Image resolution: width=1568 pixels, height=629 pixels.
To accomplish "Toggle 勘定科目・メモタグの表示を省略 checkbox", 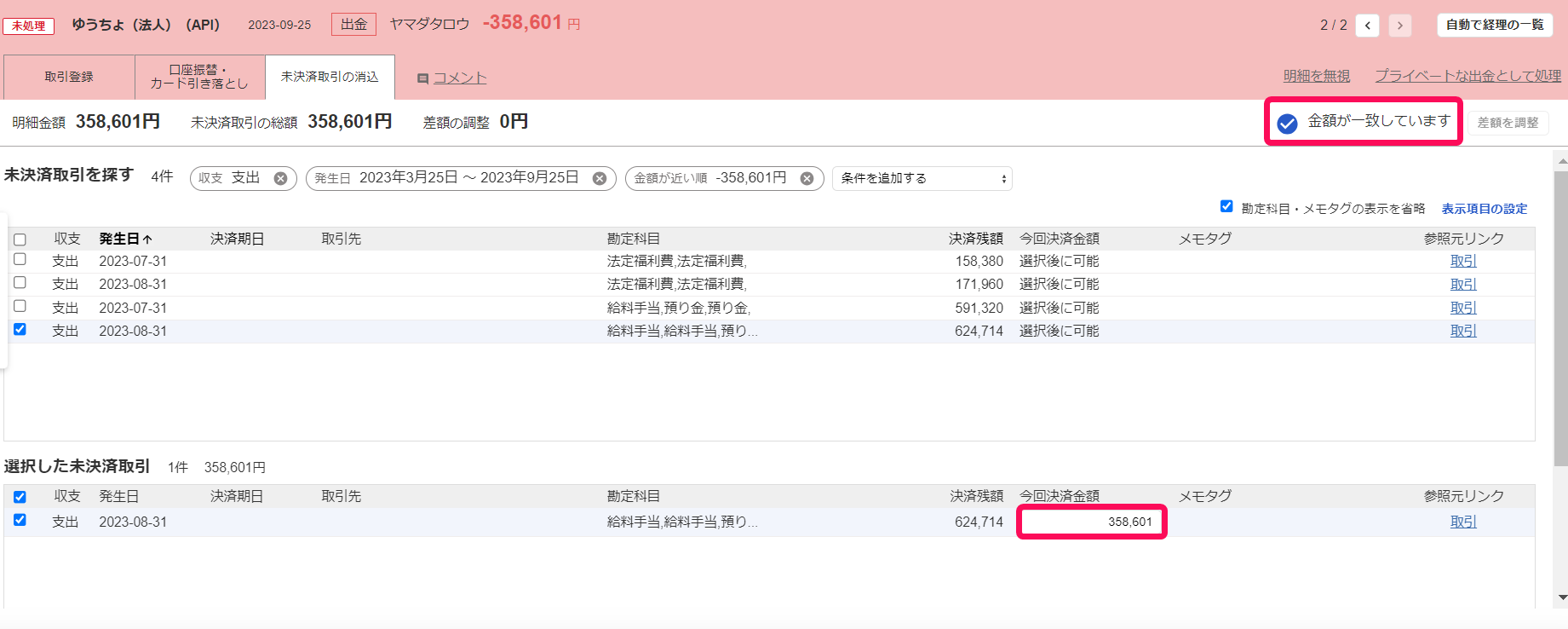I will click(1226, 206).
